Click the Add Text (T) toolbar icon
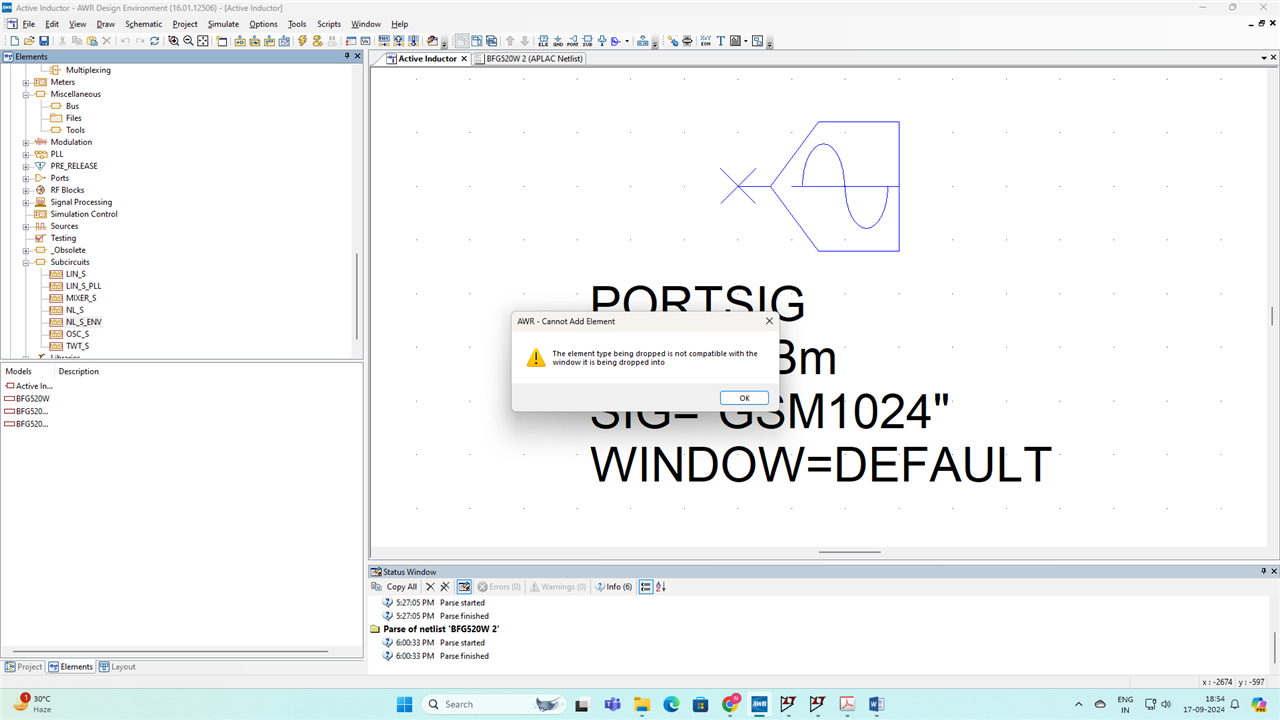The height and width of the screenshot is (720, 1280). point(721,41)
